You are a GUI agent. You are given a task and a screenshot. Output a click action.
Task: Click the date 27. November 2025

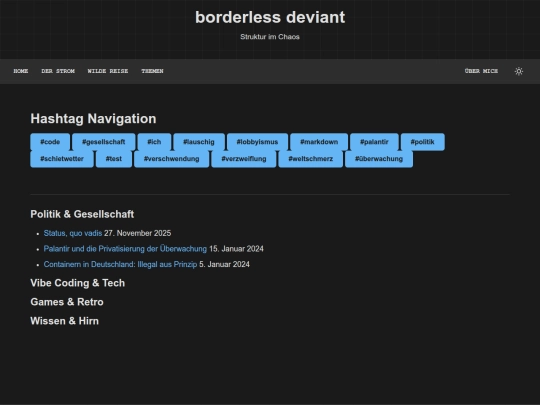point(137,233)
